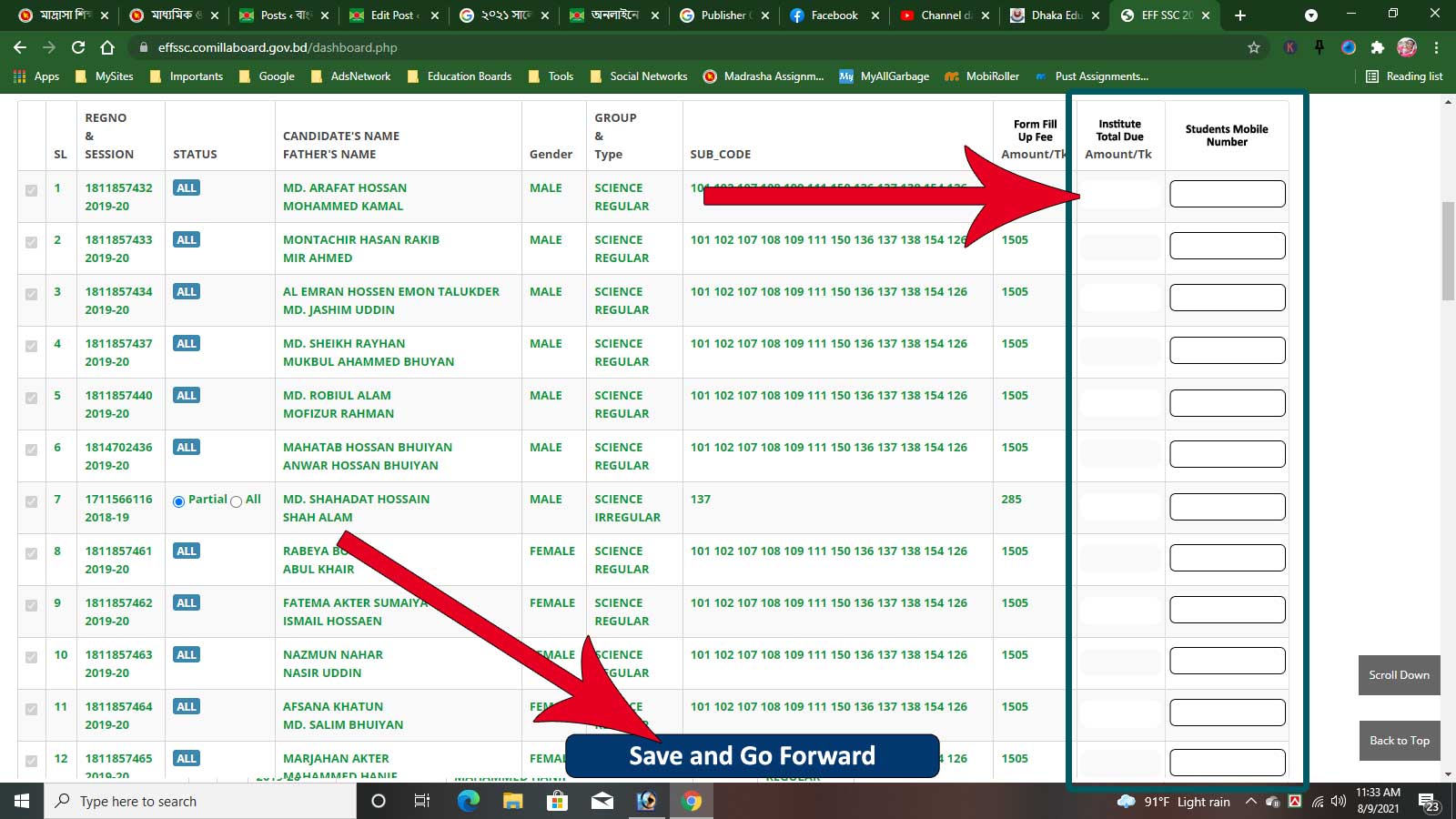Click the browser address bar URL
1456x819 pixels.
pyautogui.click(x=278, y=47)
